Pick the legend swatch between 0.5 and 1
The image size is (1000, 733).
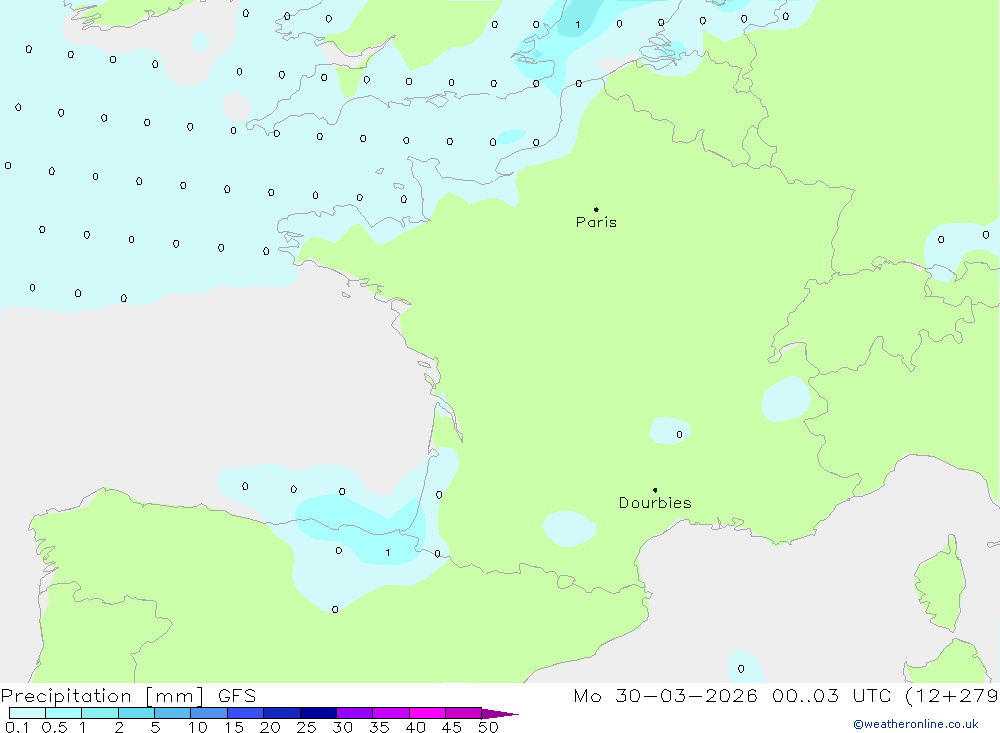click(x=64, y=713)
